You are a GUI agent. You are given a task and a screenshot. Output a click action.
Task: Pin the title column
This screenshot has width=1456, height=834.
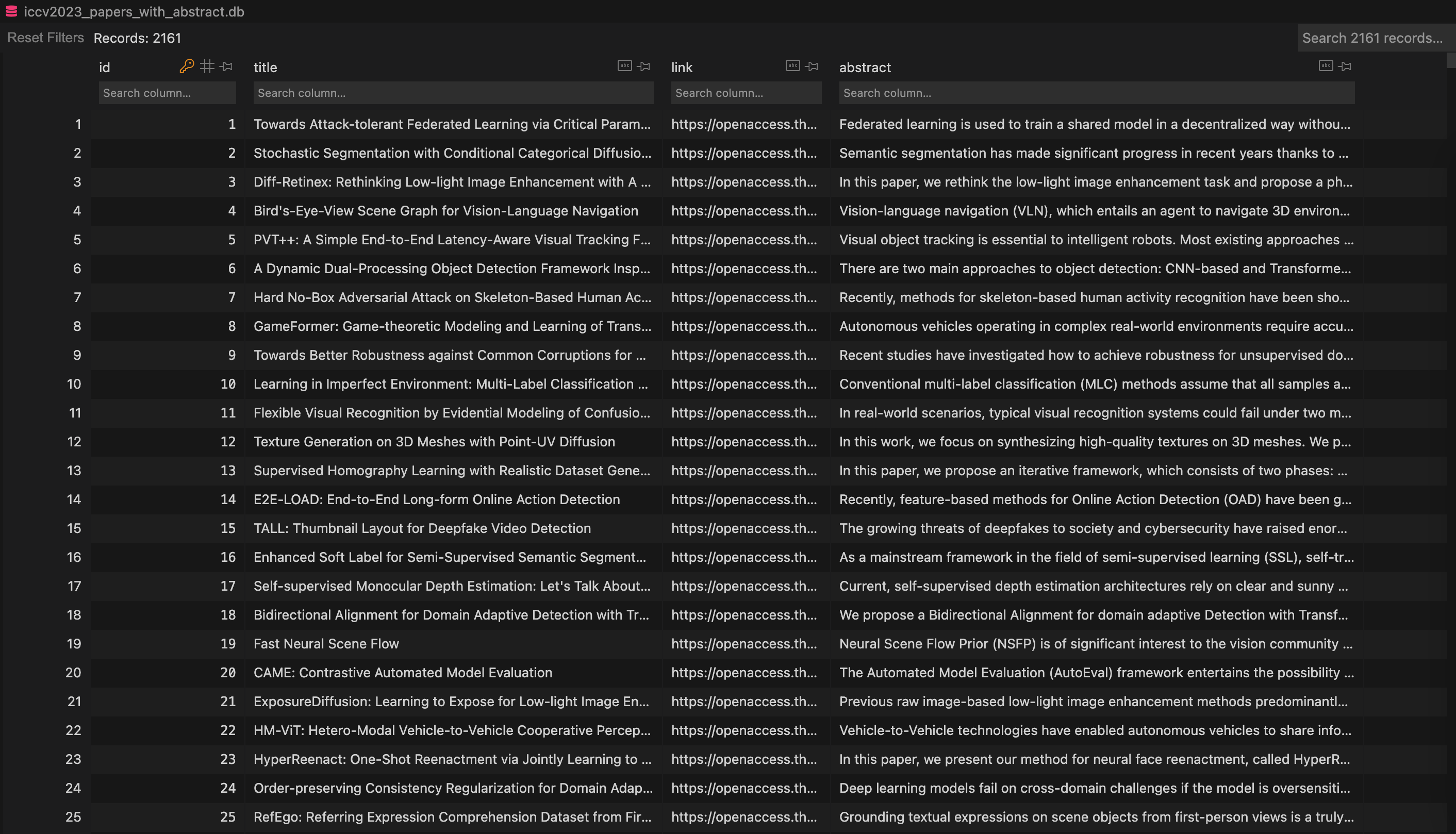click(x=644, y=66)
